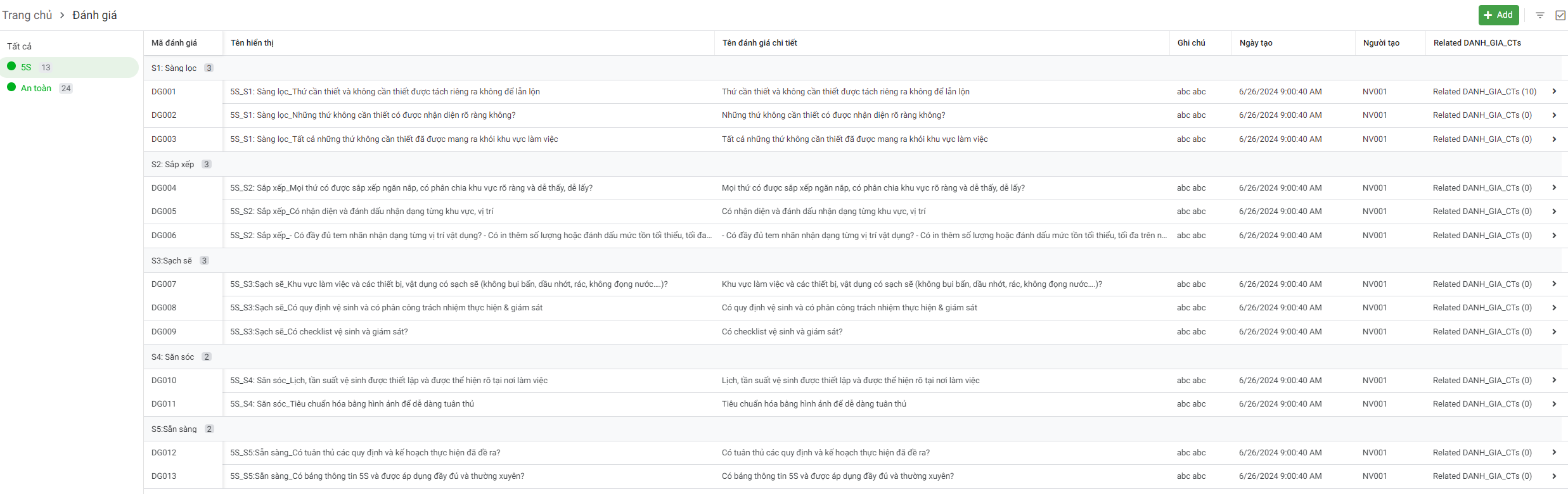Click the green Add button

pyautogui.click(x=1498, y=15)
